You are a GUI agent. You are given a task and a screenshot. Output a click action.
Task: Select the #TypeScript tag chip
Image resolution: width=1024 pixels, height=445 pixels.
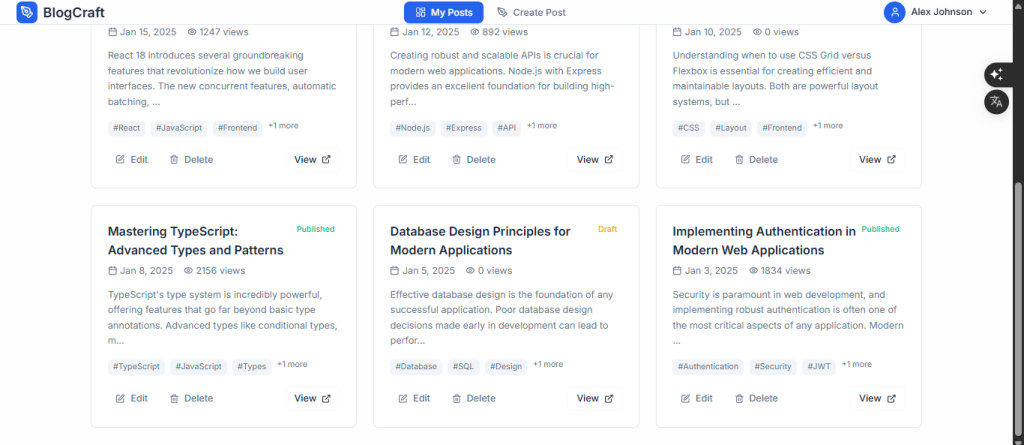(x=136, y=367)
